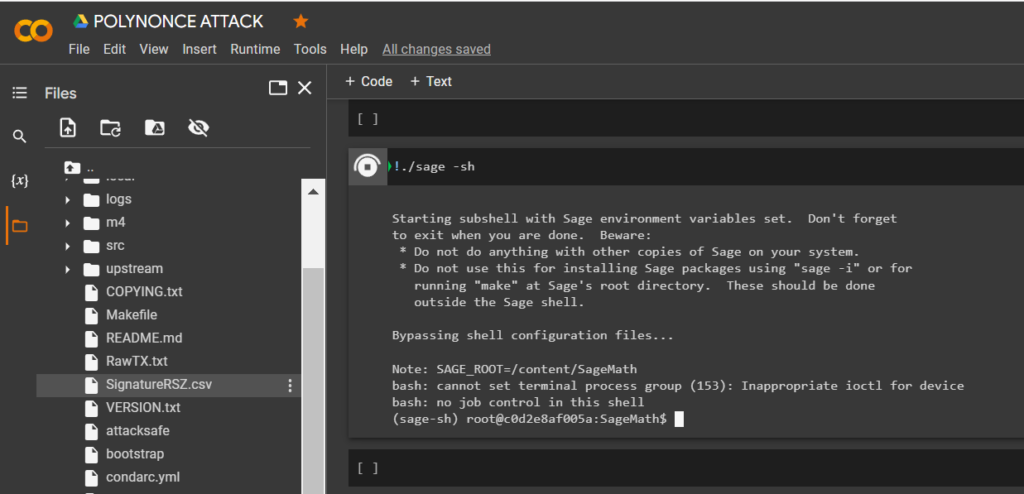Open Files panel in new tab icon
The height and width of the screenshot is (494, 1024).
click(278, 88)
